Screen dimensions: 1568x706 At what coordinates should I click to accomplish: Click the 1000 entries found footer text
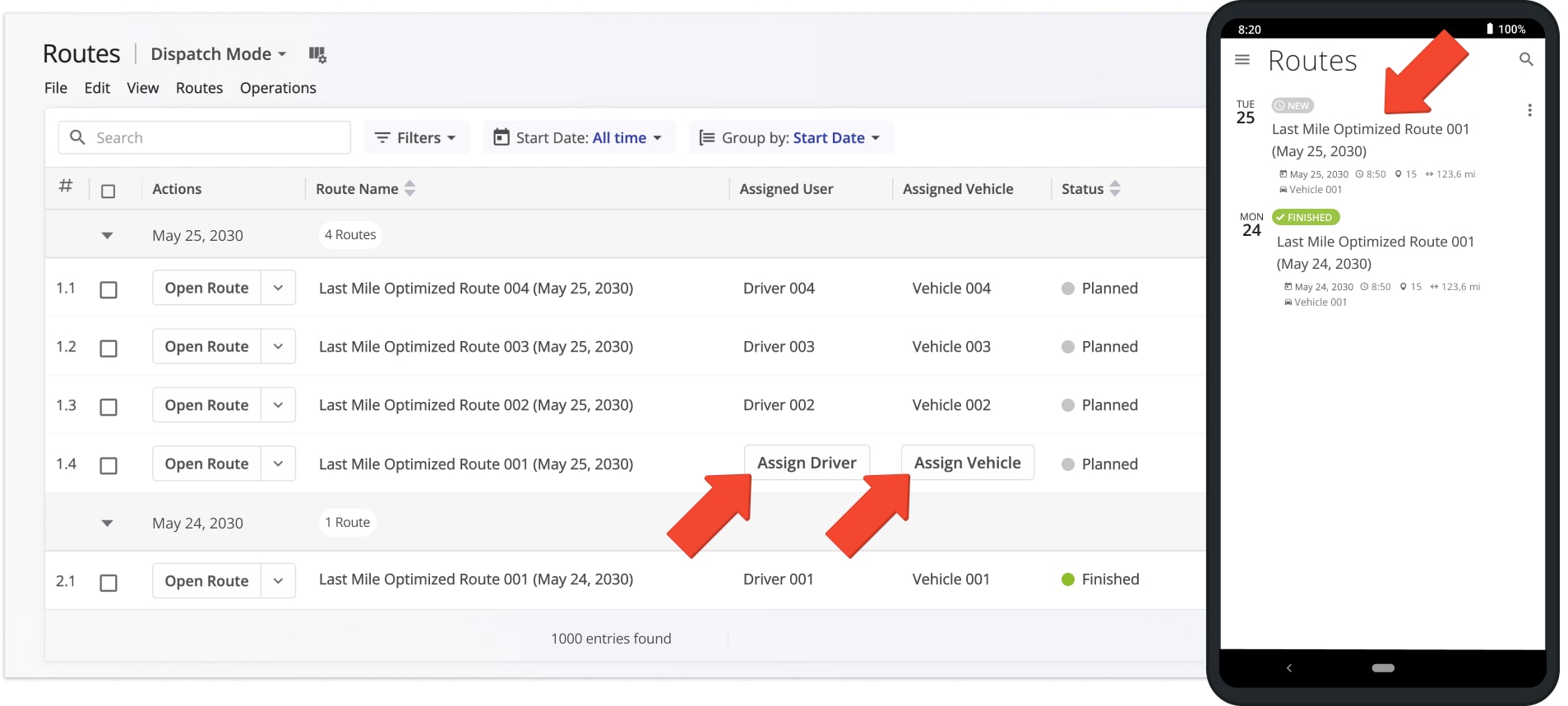(611, 639)
